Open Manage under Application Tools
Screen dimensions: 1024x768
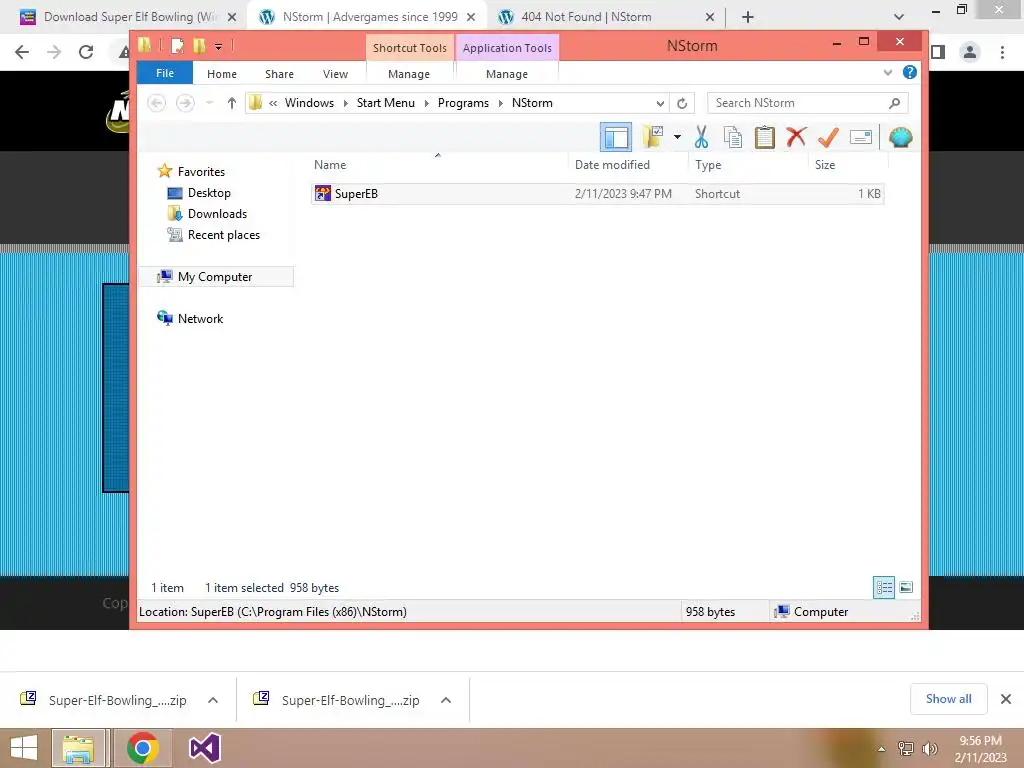tap(507, 74)
